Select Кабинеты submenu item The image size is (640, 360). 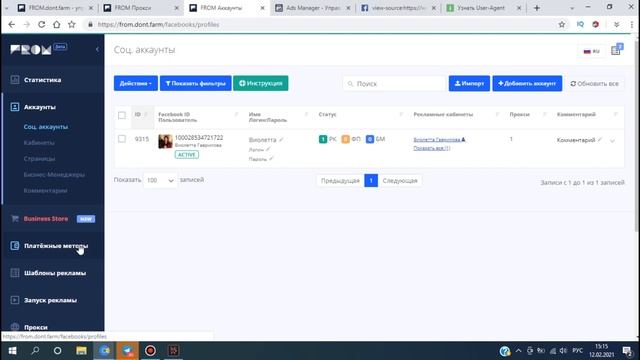[x=39, y=143]
